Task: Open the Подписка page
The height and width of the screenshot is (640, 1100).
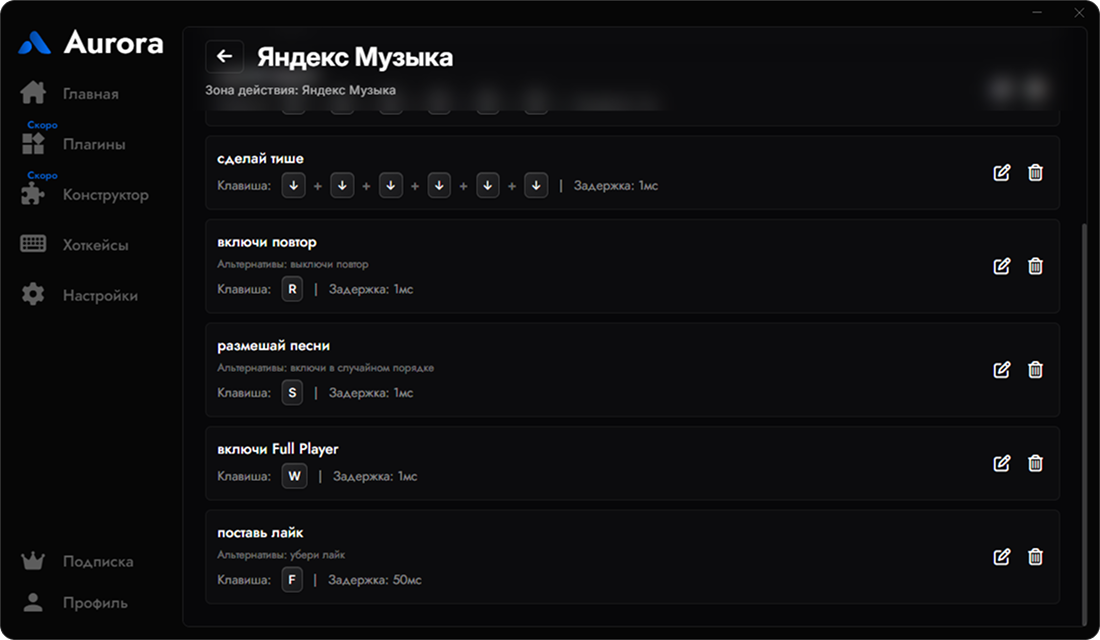Action: [97, 562]
